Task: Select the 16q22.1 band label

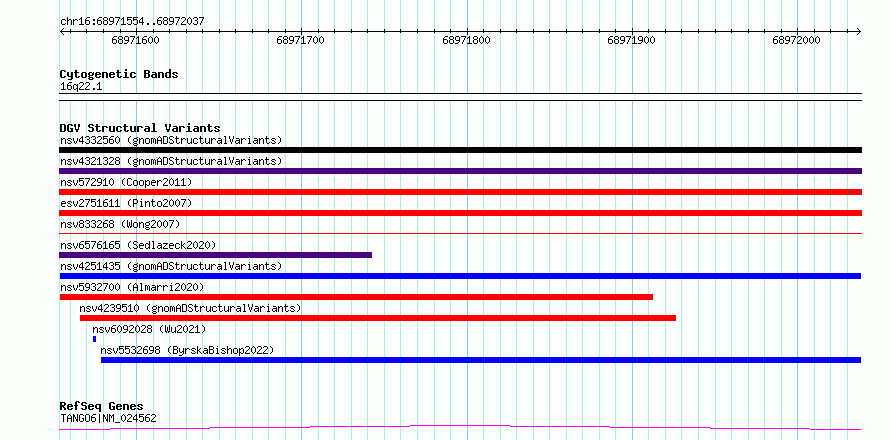Action: coord(81,87)
